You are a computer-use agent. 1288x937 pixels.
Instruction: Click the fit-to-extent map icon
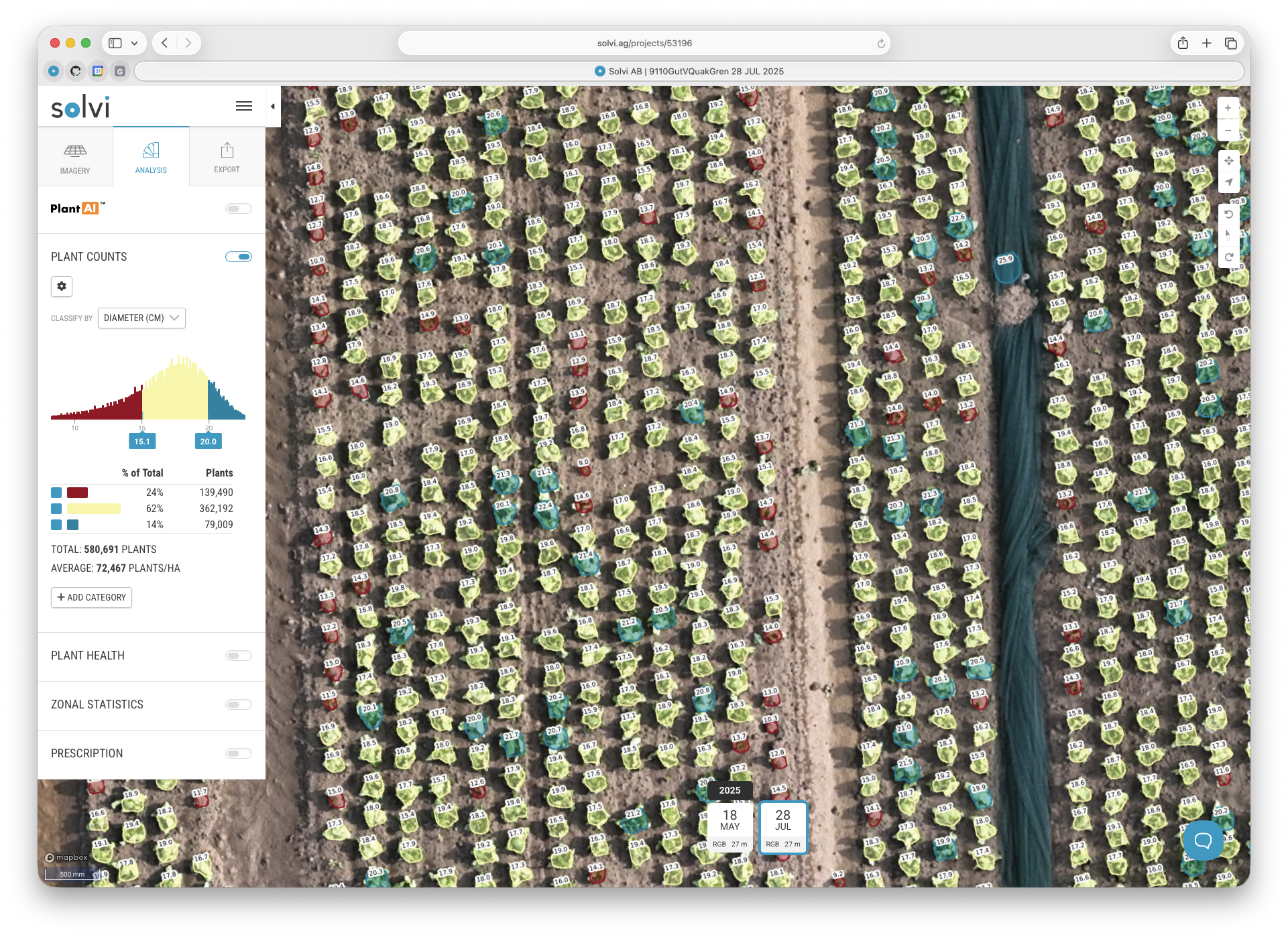point(1228,161)
